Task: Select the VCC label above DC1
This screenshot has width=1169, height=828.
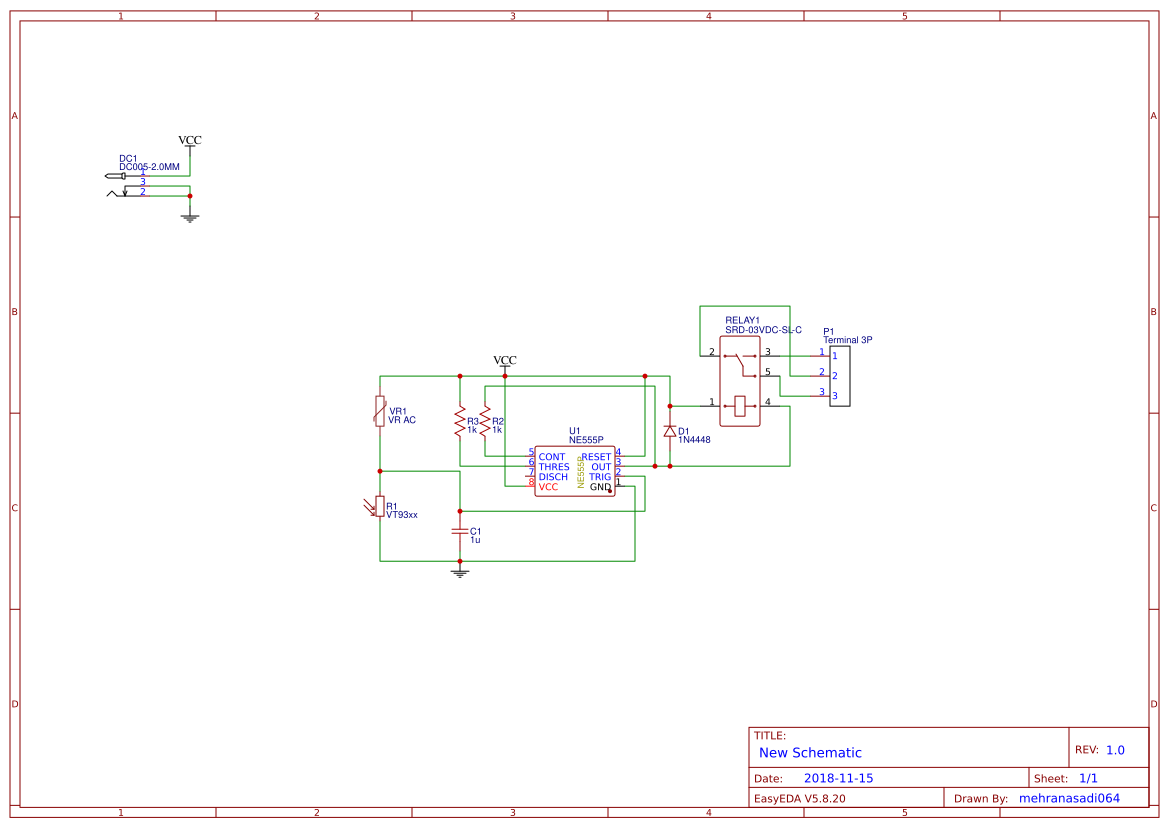Action: [189, 139]
